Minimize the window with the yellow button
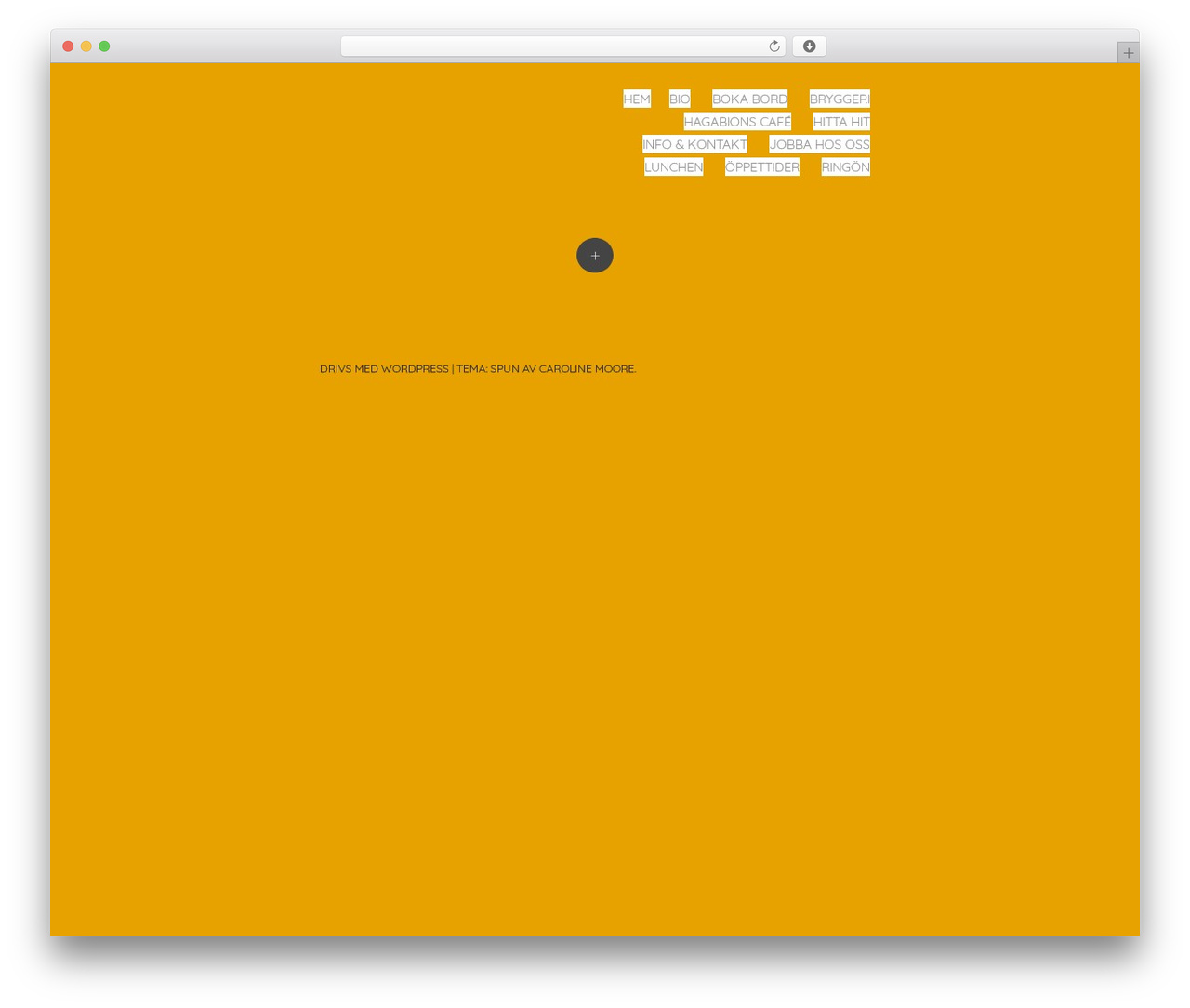The width and height of the screenshot is (1190, 1008). point(86,46)
